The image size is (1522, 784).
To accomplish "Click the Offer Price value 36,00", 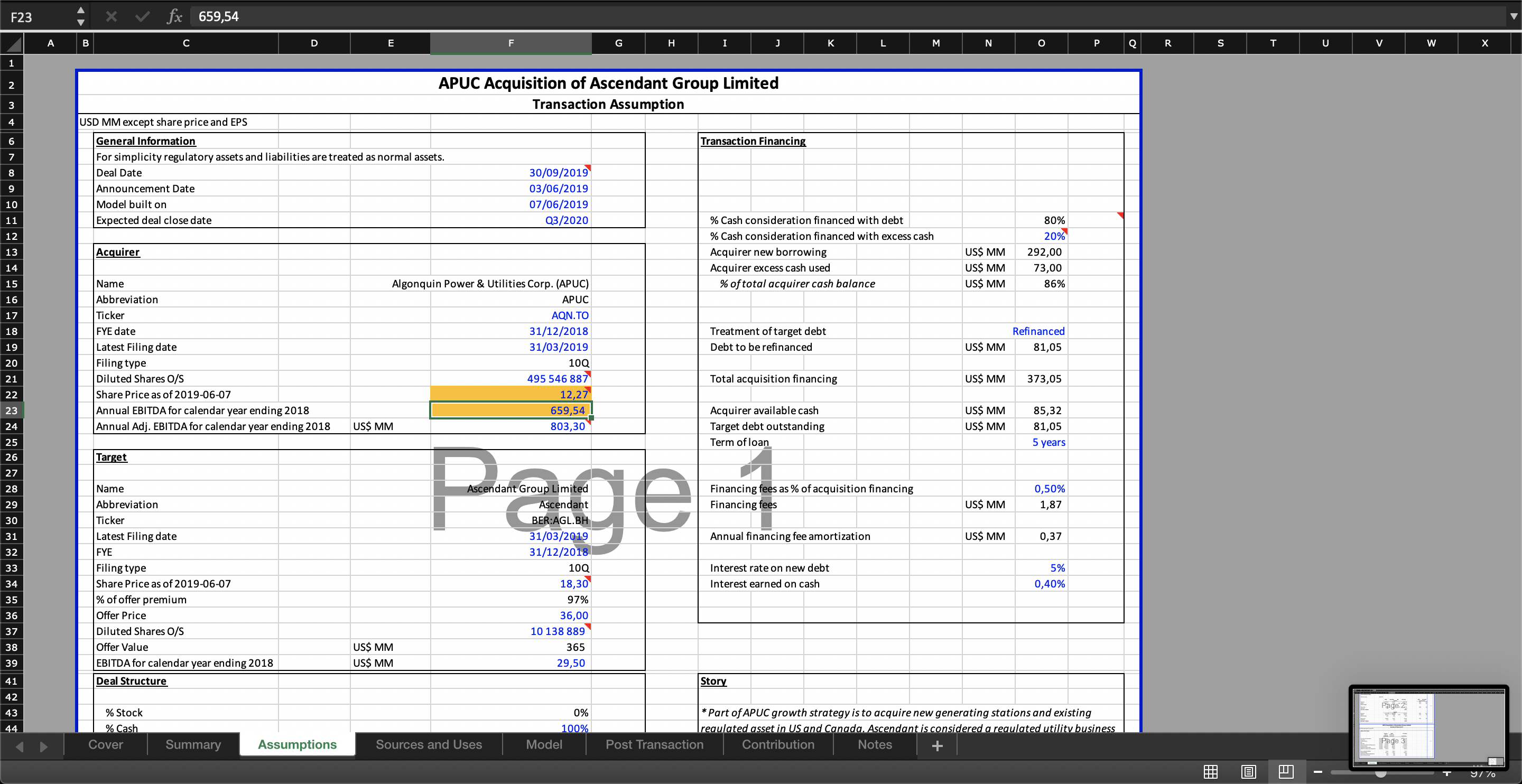I will (511, 615).
